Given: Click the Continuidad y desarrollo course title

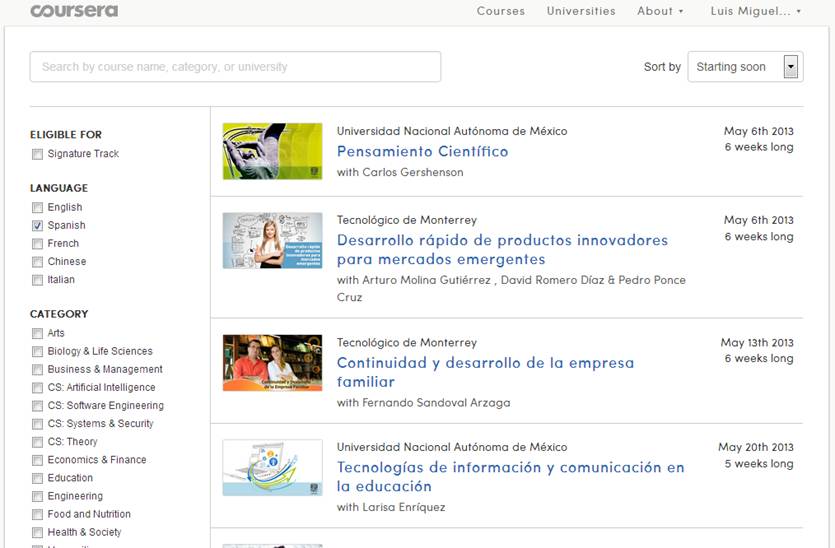Looking at the screenshot, I should [485, 363].
